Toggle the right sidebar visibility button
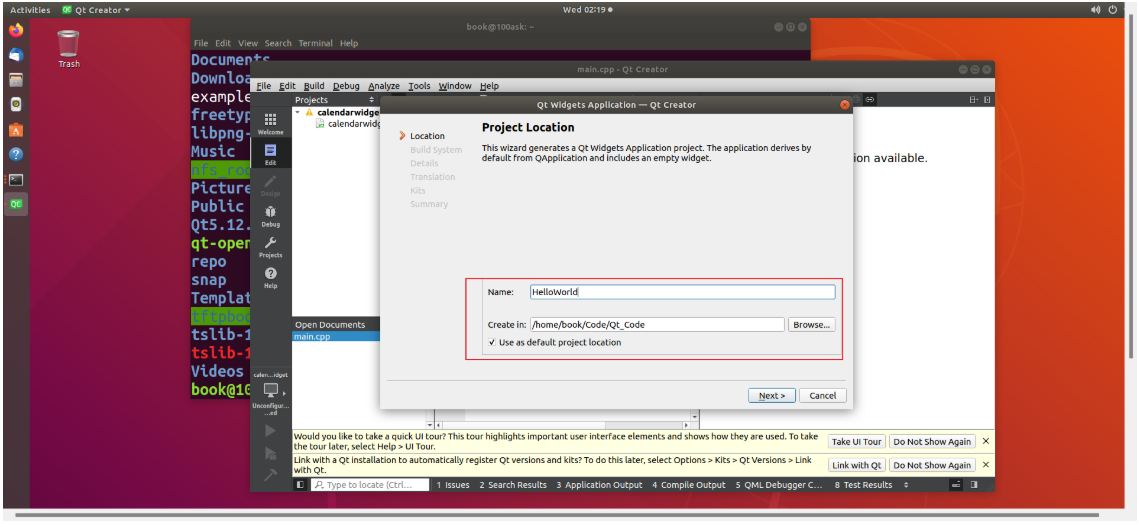 tap(973, 485)
